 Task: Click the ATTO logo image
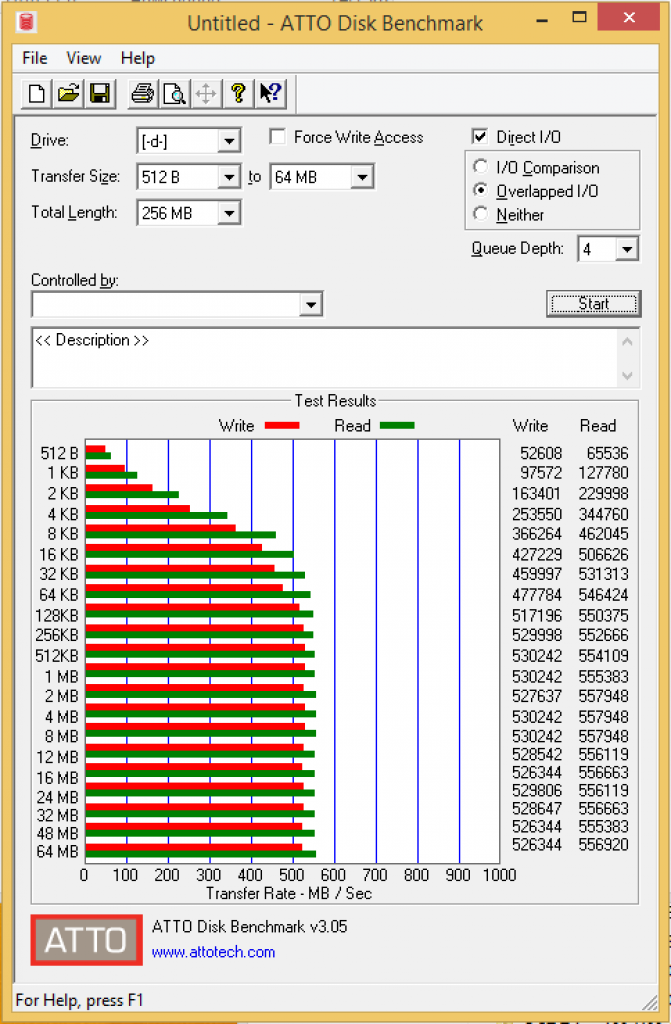(x=86, y=940)
